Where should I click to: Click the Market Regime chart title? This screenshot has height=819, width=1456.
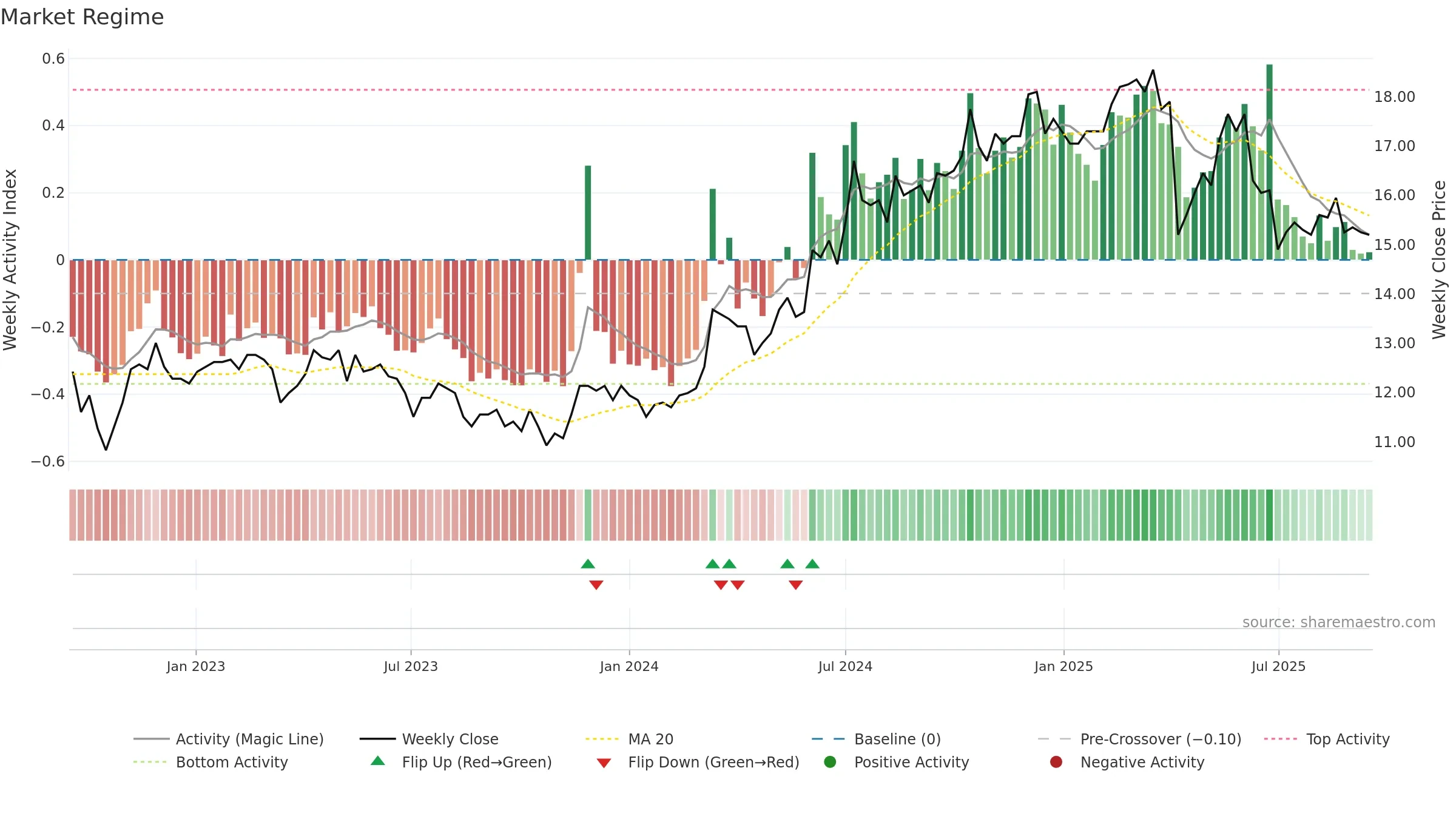[82, 17]
